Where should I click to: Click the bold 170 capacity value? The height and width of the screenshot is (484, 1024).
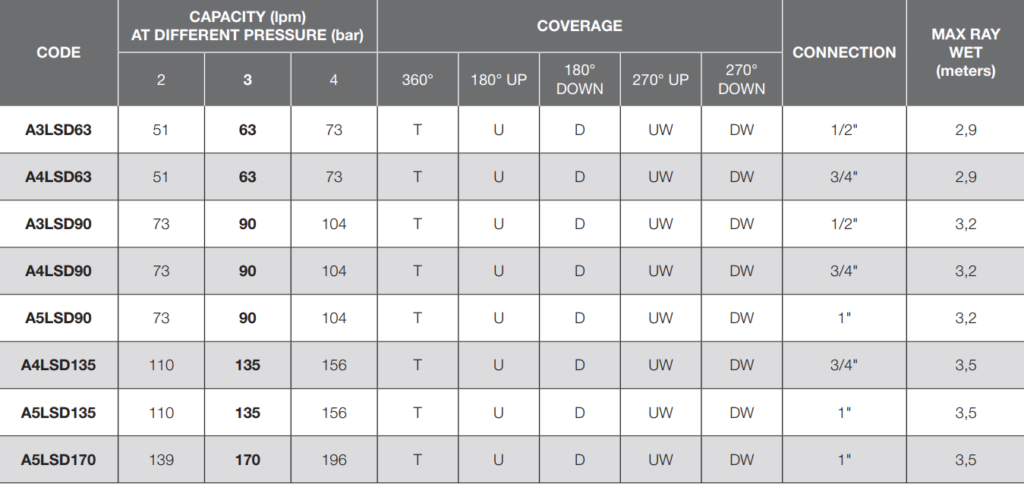pos(247,459)
